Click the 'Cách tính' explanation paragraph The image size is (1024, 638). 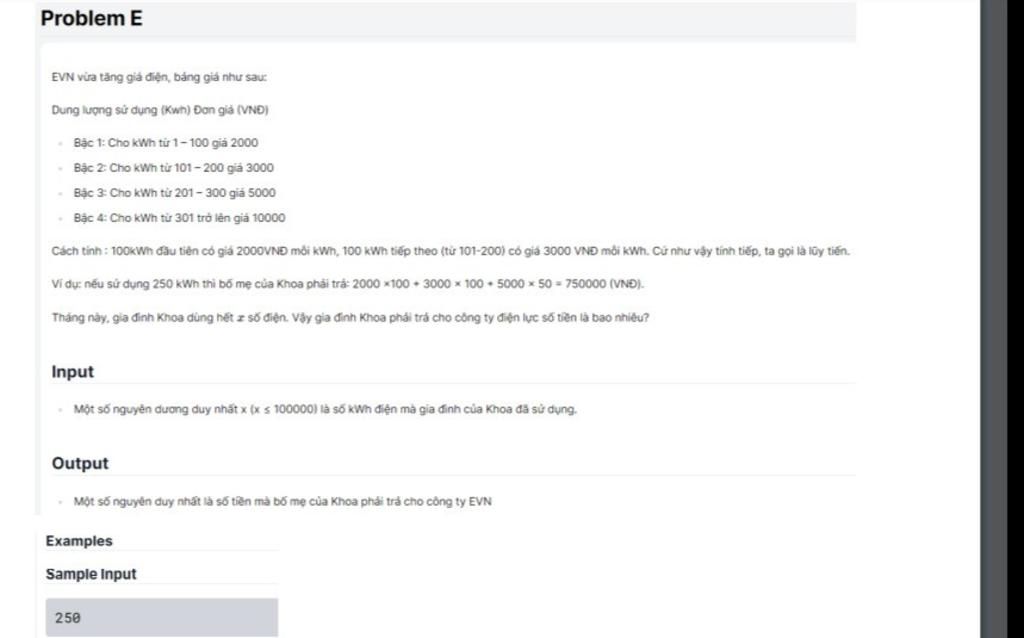[451, 251]
